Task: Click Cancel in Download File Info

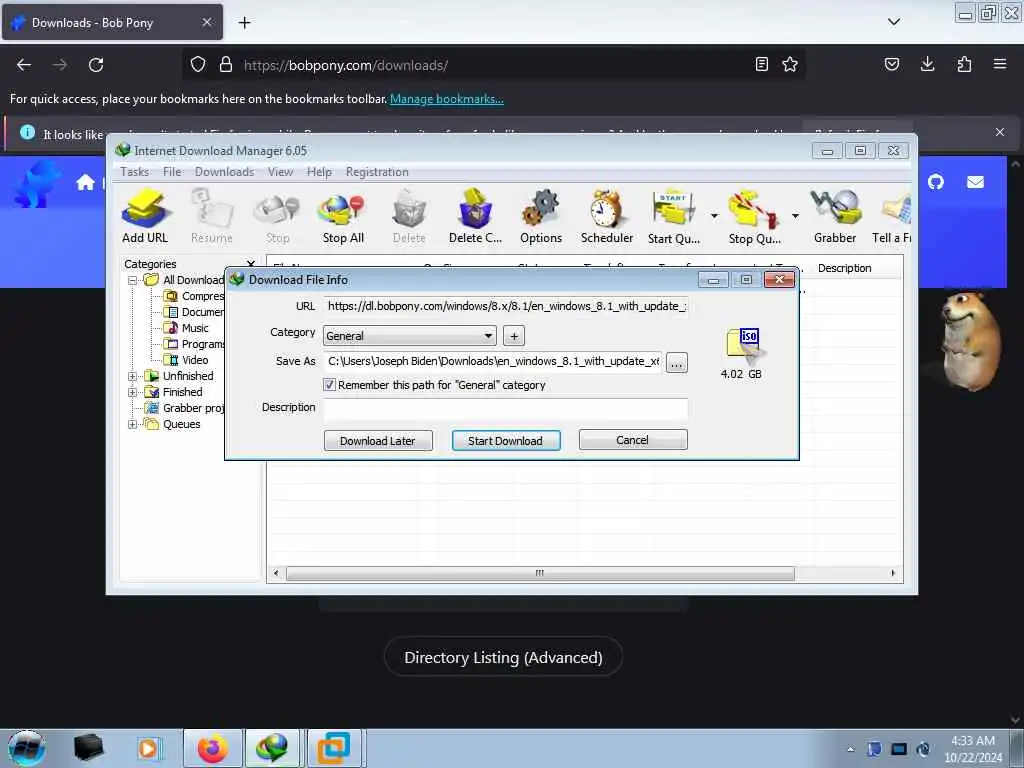Action: point(633,440)
